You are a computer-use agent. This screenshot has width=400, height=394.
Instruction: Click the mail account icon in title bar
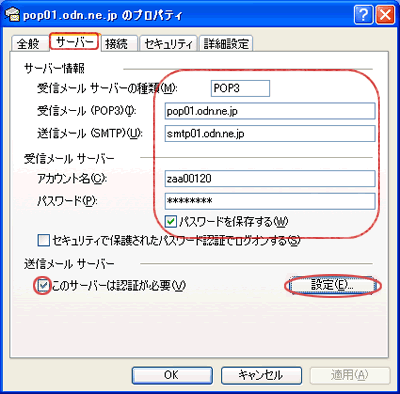coord(12,15)
